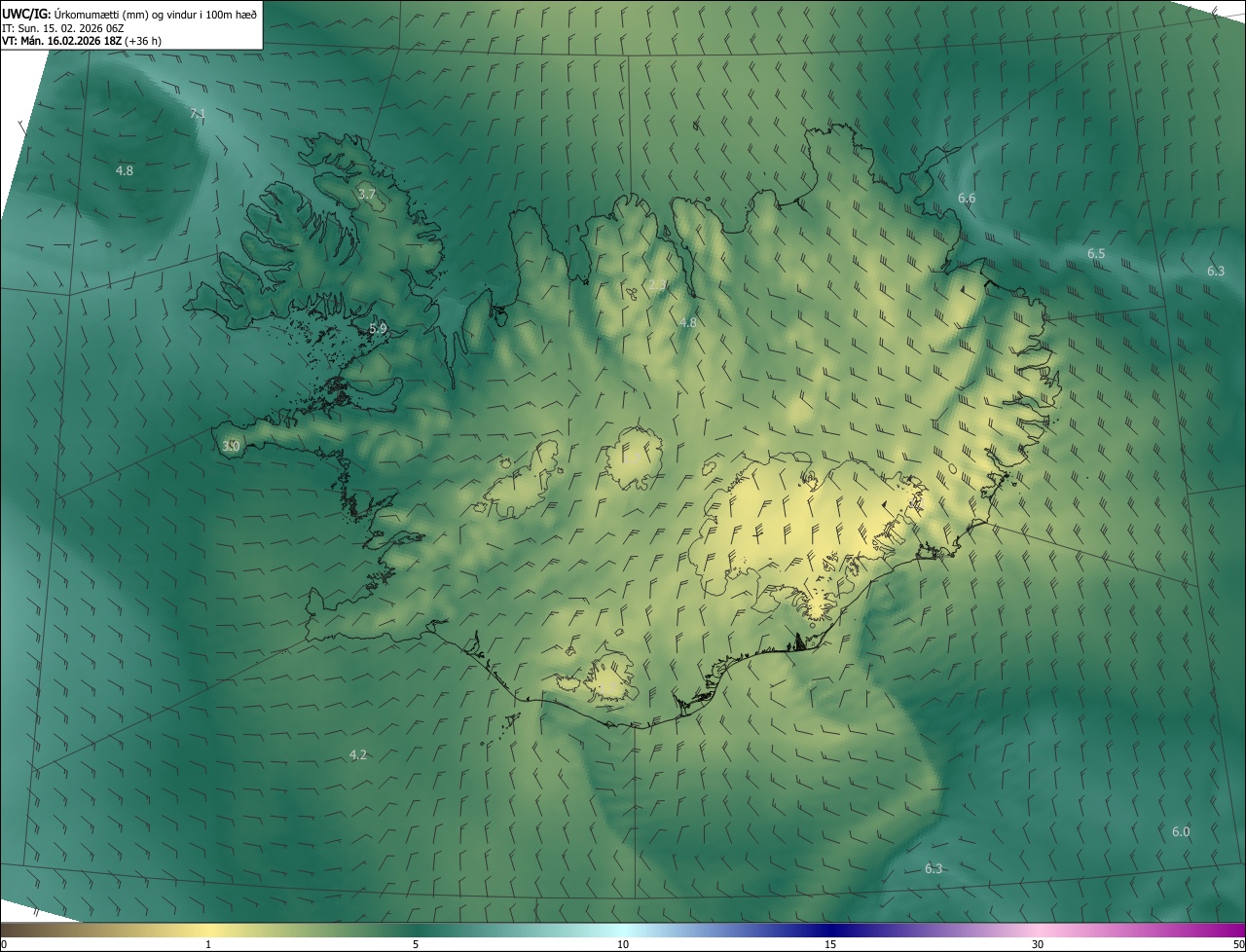
Task: Click the 6.6 value label off the northeast coast
Action: point(967,198)
